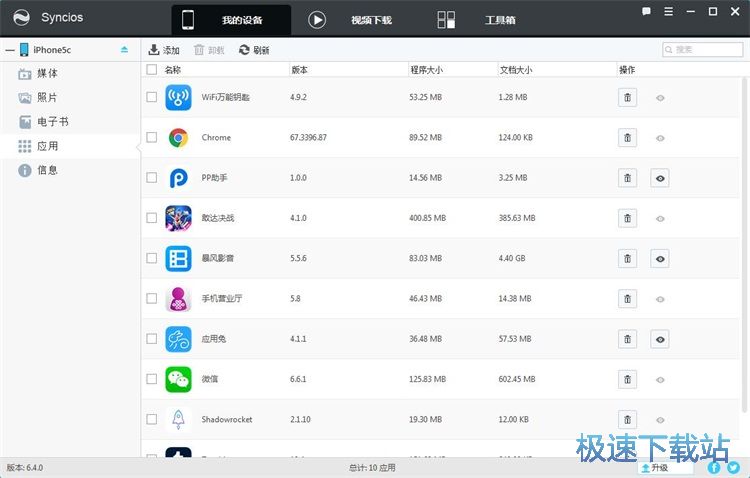The height and width of the screenshot is (478, 750).
Task: Tick the WiFi万能钥匙 row checkbox
Action: (152, 97)
